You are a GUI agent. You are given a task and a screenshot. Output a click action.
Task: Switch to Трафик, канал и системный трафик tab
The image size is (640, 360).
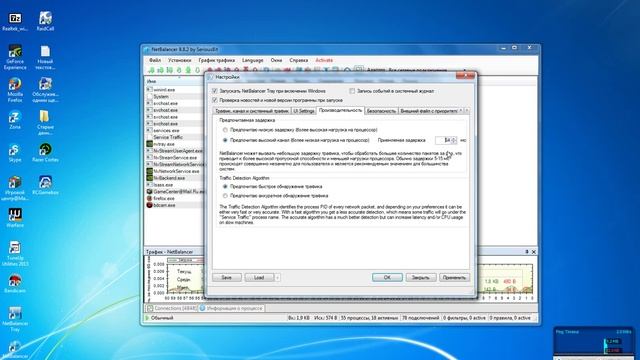(252, 111)
